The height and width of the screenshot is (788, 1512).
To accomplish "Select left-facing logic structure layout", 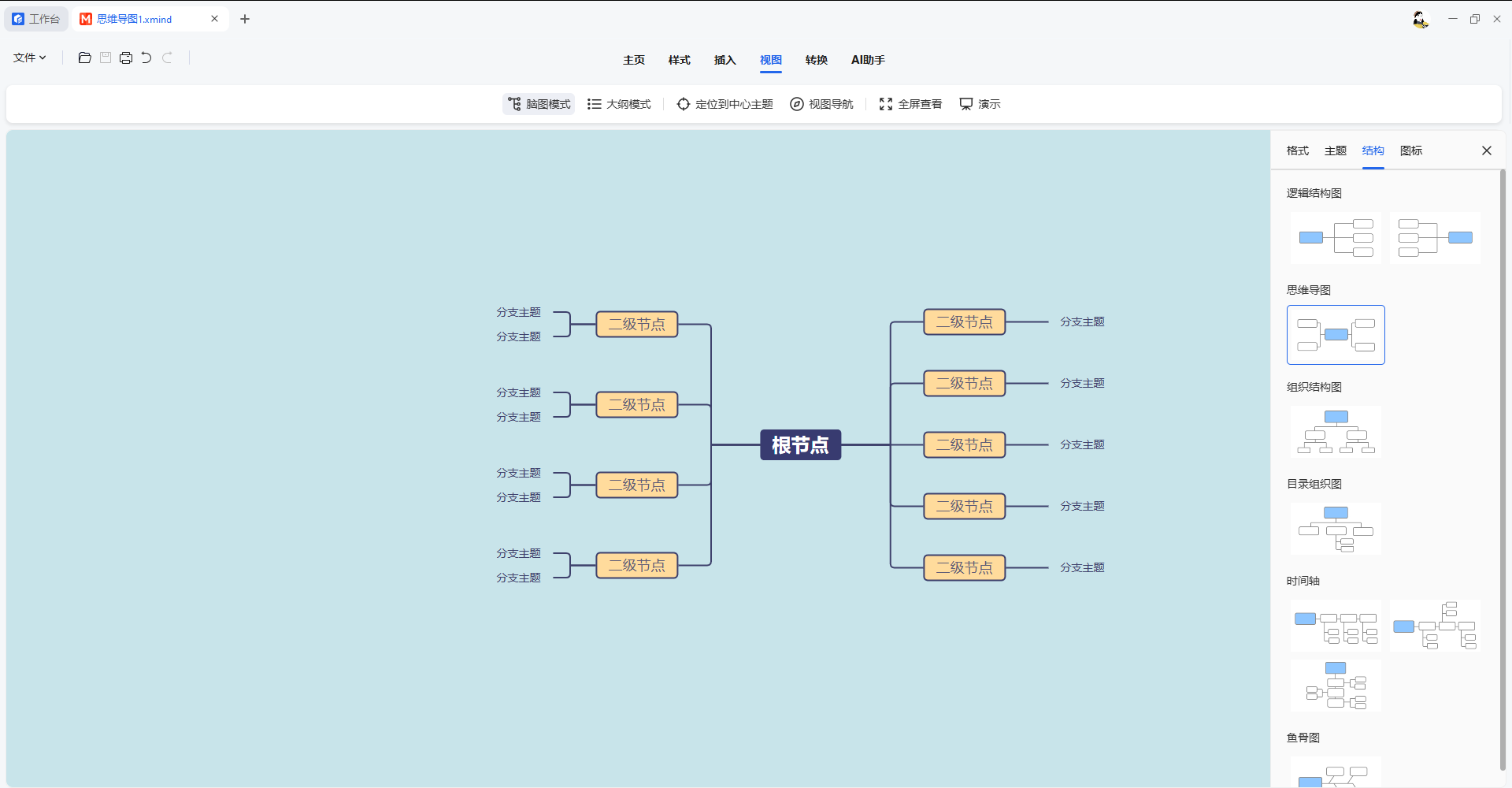I will 1436,238.
